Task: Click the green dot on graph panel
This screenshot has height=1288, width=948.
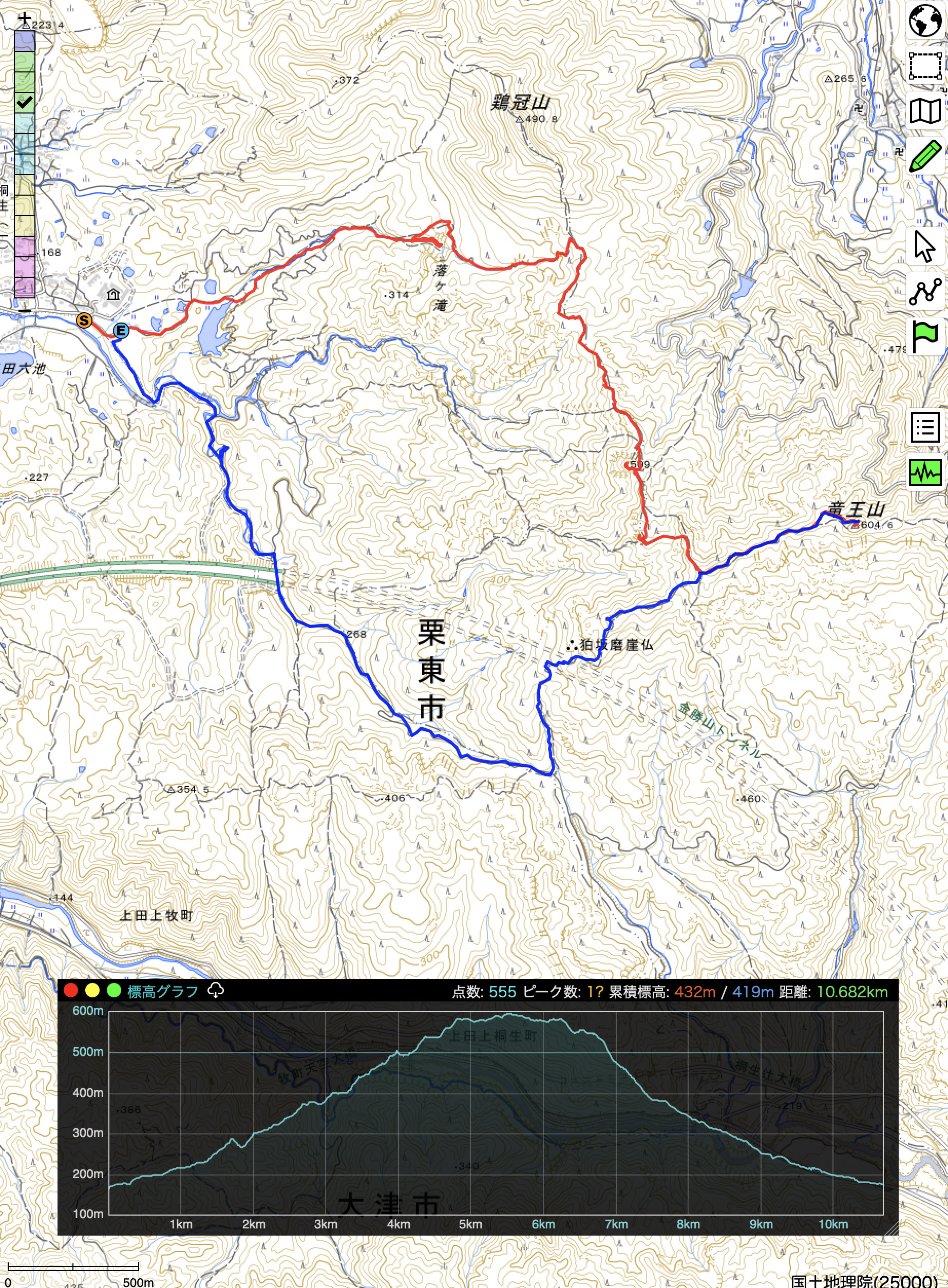Action: click(113, 990)
